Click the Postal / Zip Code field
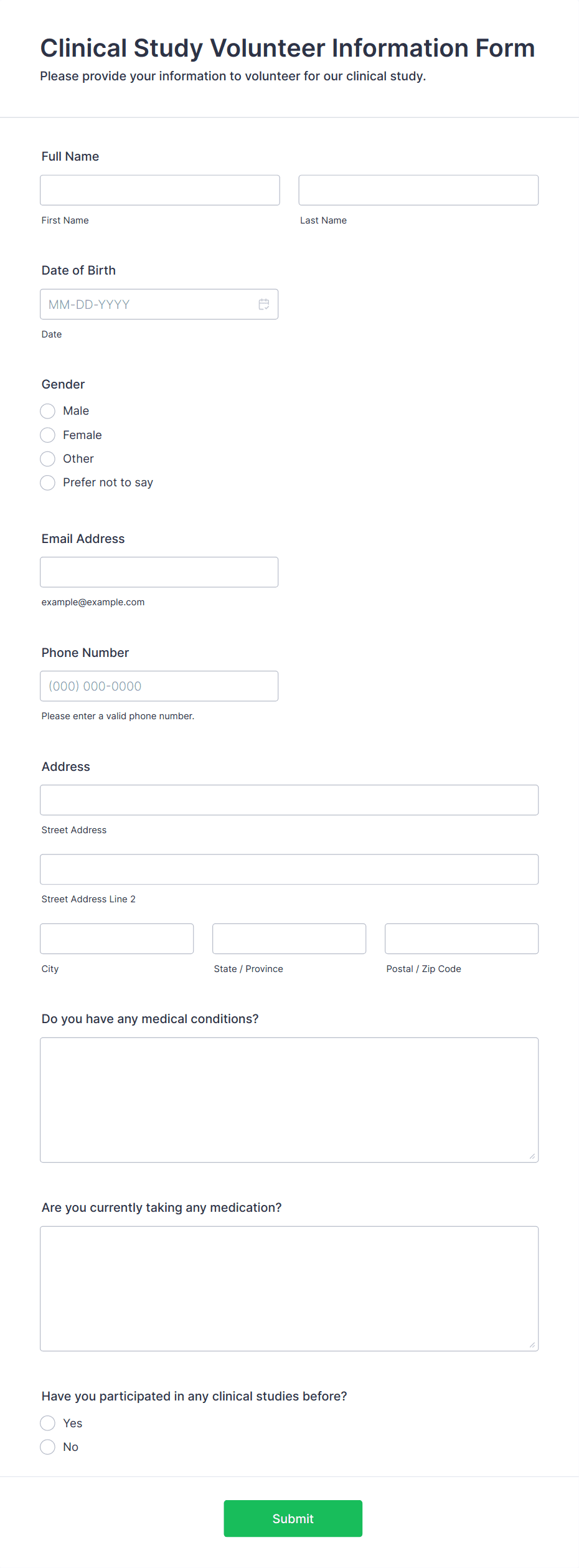This screenshot has width=579, height=1568. (461, 938)
